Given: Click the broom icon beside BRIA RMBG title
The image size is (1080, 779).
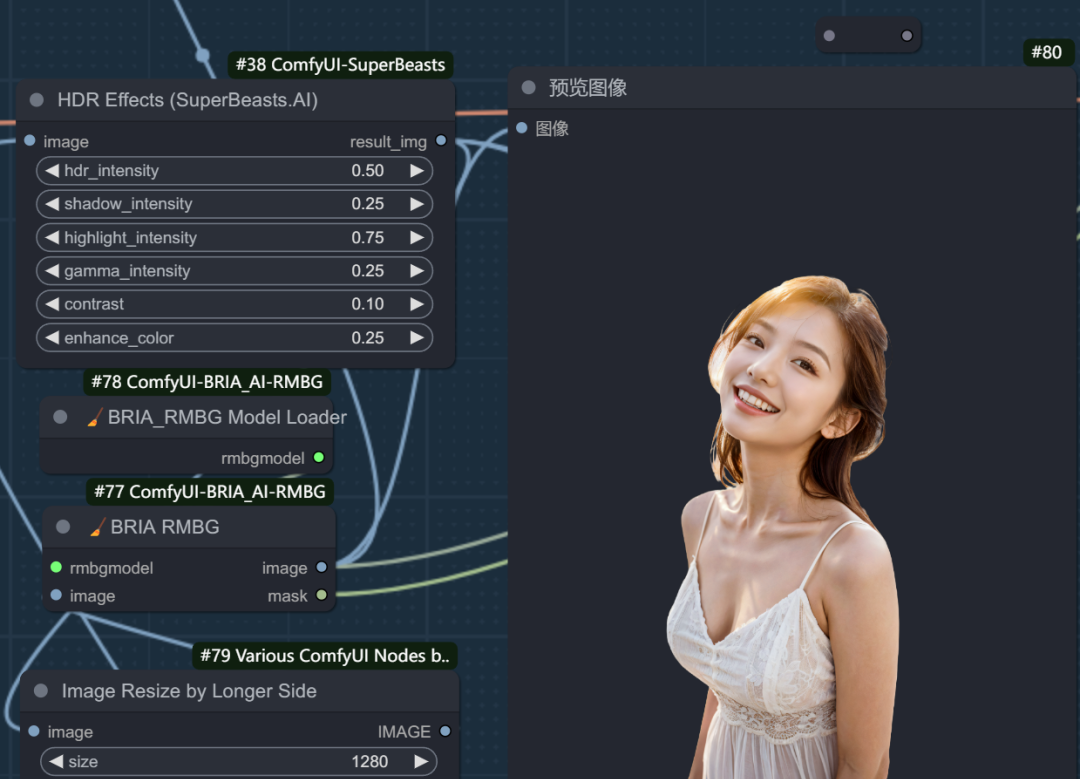Looking at the screenshot, I should pos(98,527).
